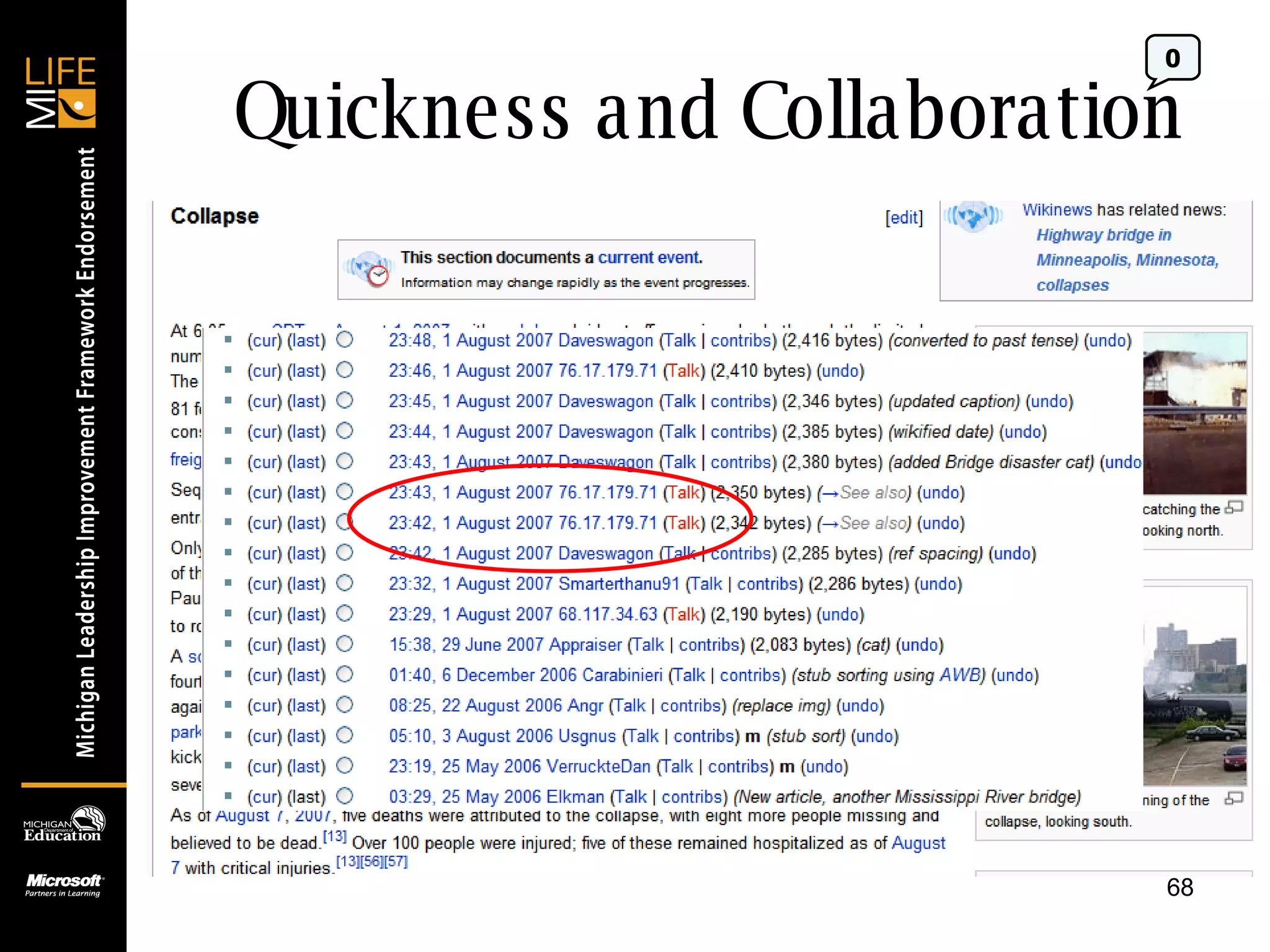Select the radio button for 23:44 revision

point(345,431)
